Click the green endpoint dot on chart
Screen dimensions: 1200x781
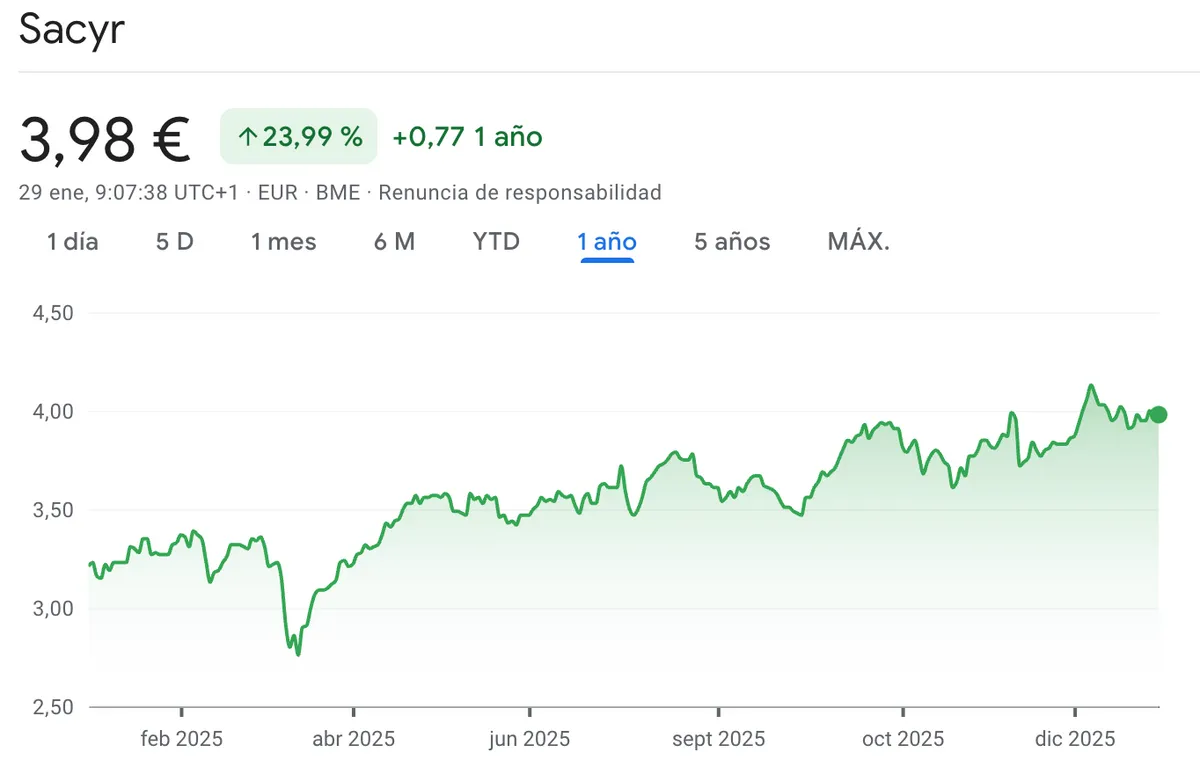pyautogui.click(x=1158, y=415)
